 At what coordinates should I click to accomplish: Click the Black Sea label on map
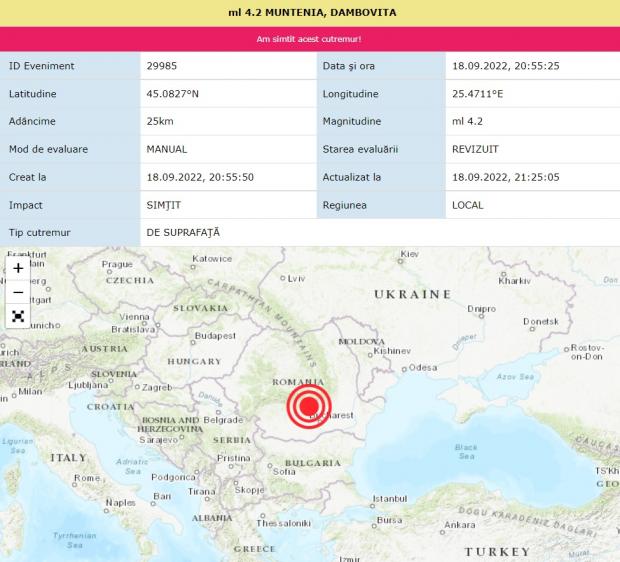click(x=466, y=452)
